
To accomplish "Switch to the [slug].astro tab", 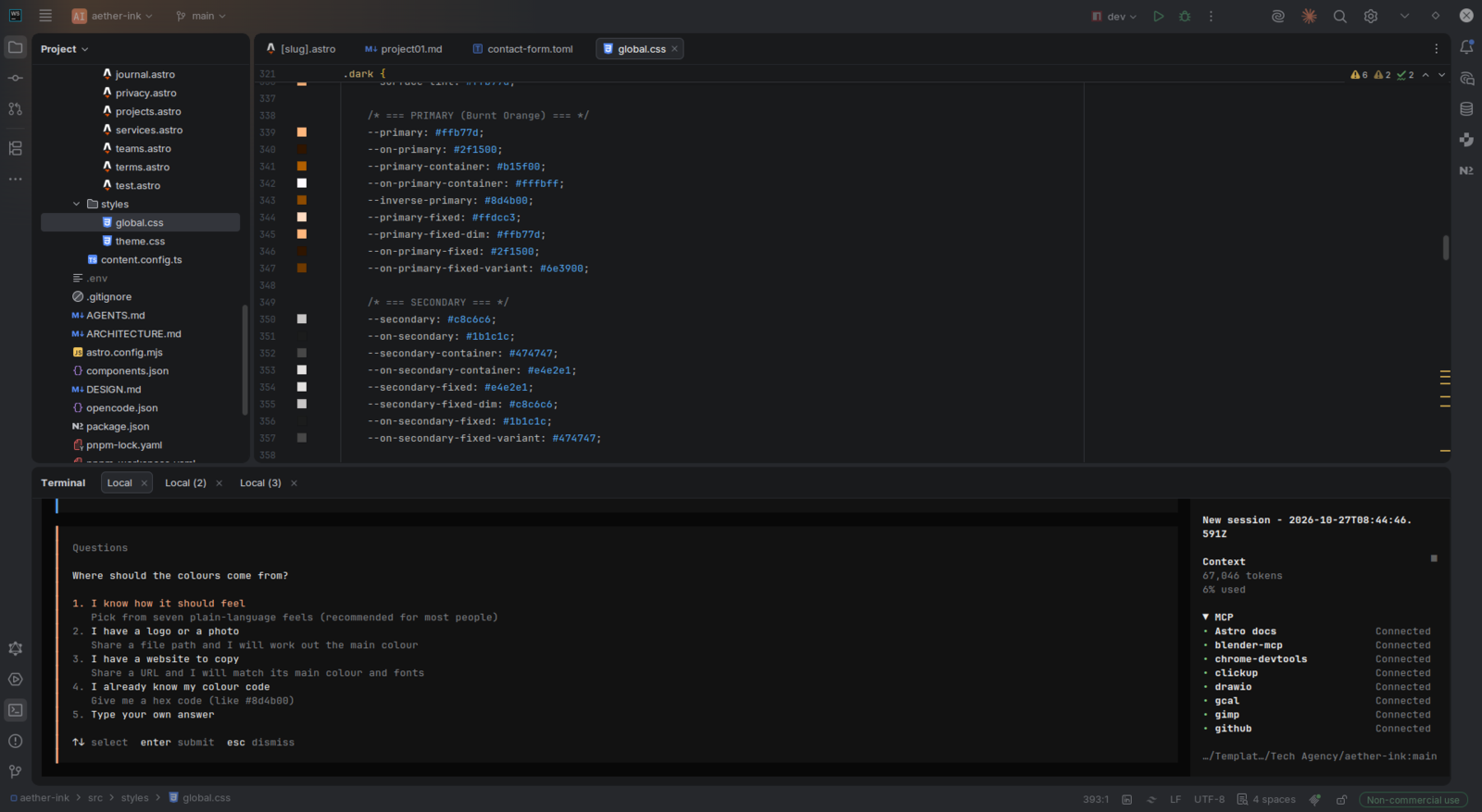I will [301, 49].
